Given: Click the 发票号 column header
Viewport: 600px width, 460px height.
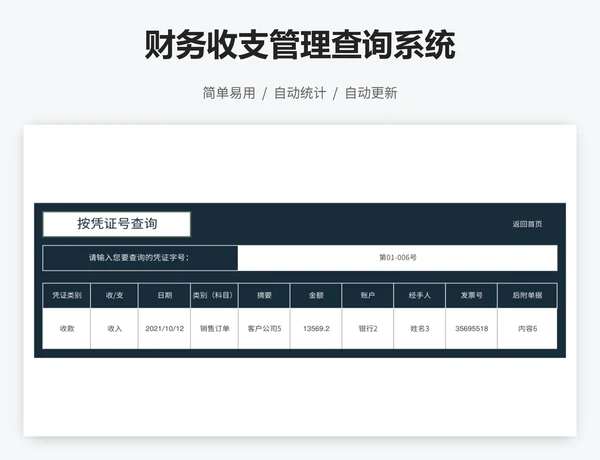Looking at the screenshot, I should pos(471,295).
